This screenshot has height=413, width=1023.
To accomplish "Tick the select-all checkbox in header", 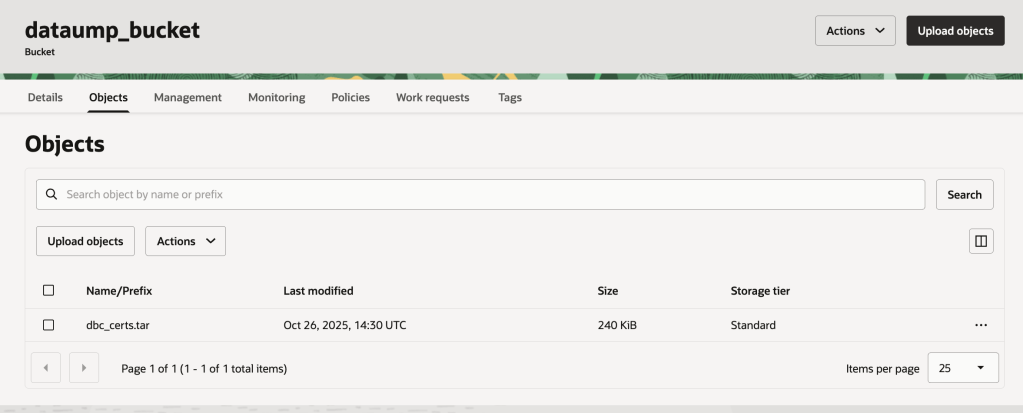I will [x=48, y=291].
